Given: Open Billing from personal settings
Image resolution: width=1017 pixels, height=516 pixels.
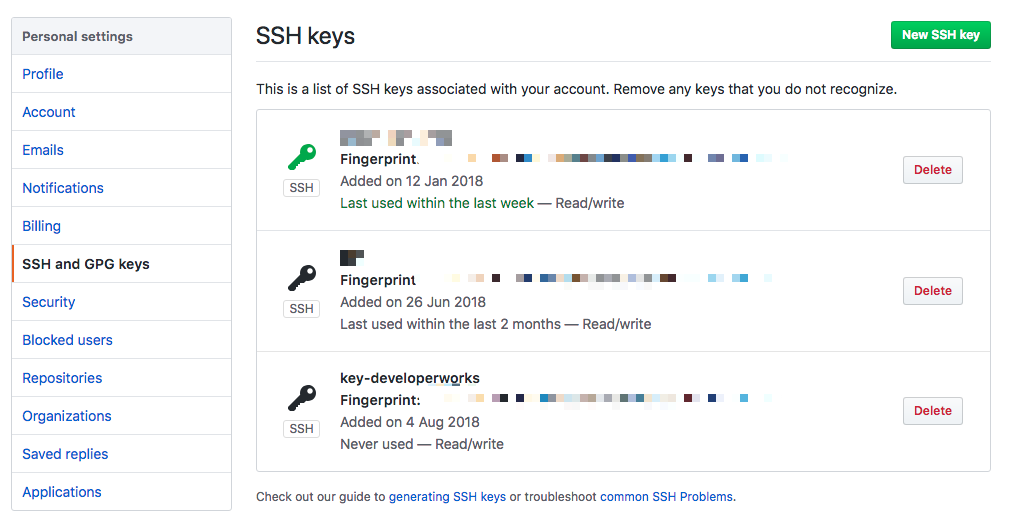Looking at the screenshot, I should tap(42, 226).
